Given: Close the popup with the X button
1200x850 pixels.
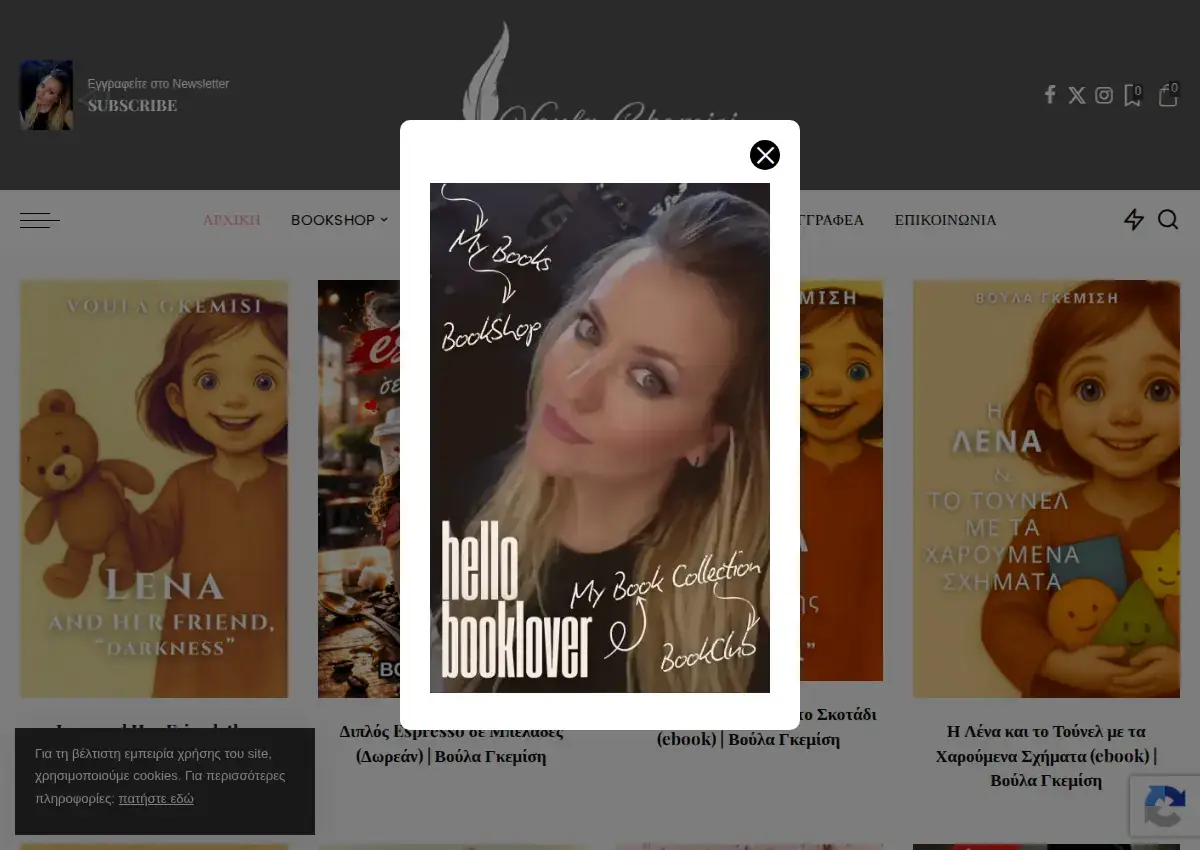Looking at the screenshot, I should (x=765, y=155).
